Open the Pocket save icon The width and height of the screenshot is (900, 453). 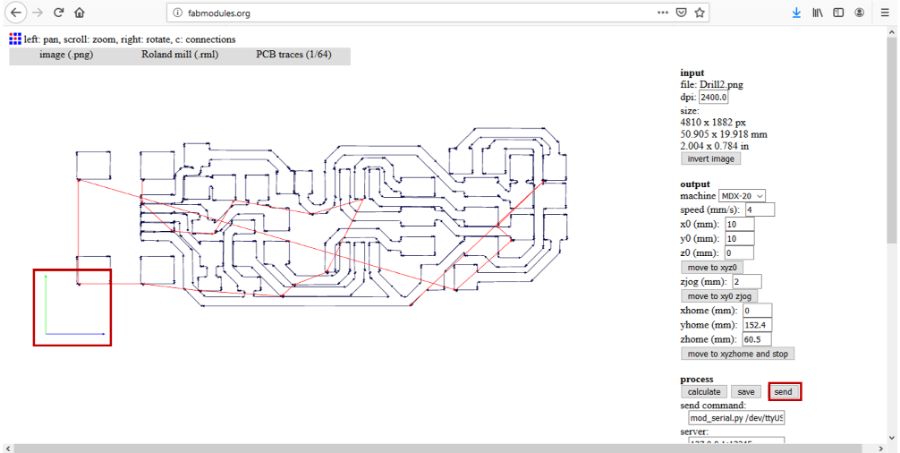pos(681,13)
